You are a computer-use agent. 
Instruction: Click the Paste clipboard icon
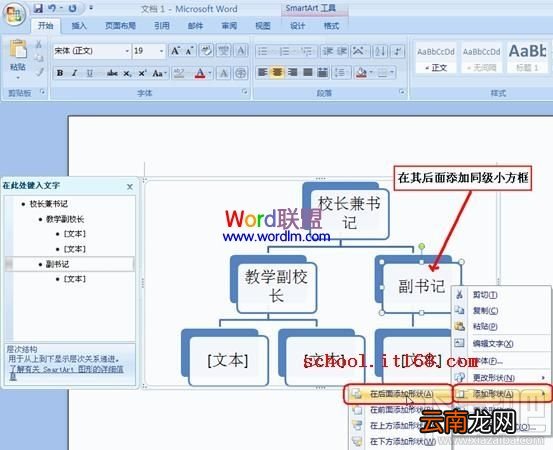(x=18, y=49)
